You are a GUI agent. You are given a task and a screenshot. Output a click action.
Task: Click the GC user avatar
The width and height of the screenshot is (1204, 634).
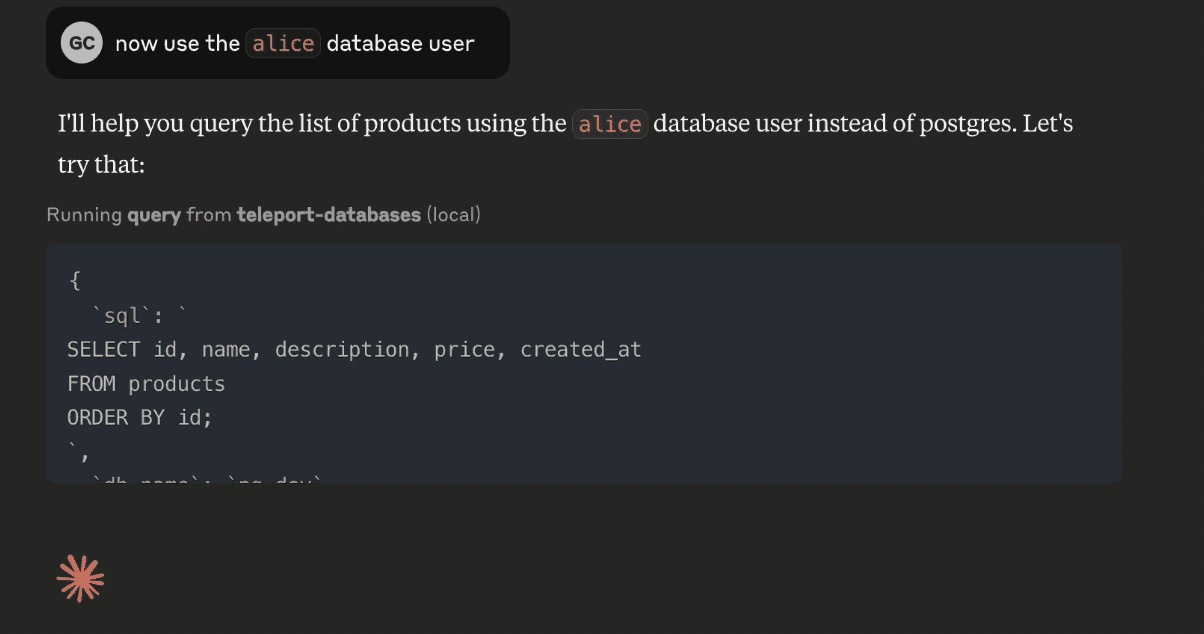tap(81, 42)
